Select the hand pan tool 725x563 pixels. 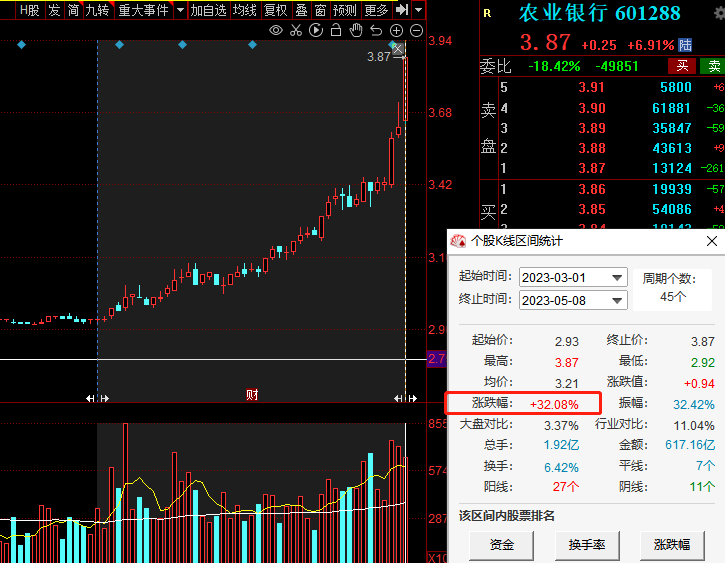[356, 31]
